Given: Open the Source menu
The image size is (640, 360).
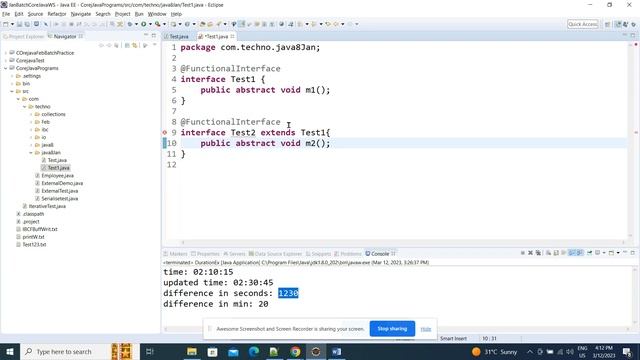Looking at the screenshot, I should (35, 14).
